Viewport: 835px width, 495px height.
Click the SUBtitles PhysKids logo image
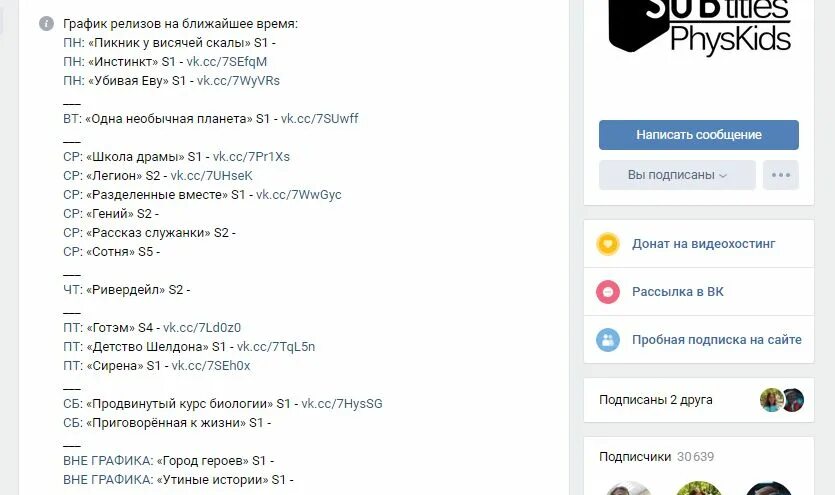pyautogui.click(x=699, y=27)
